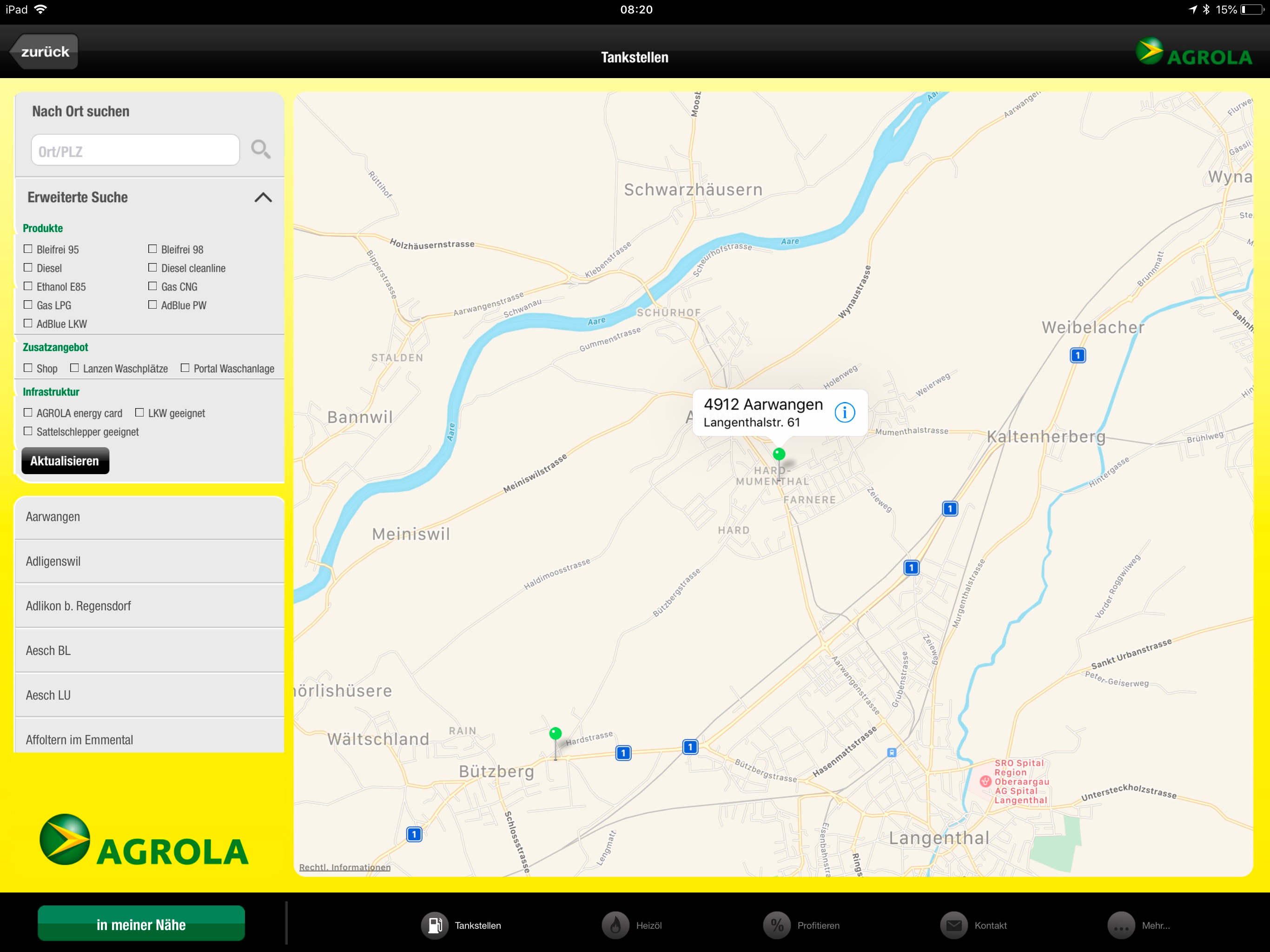Tap the green pin under Aarwangen callout
Screen dimensions: 1270x952
coord(779,454)
